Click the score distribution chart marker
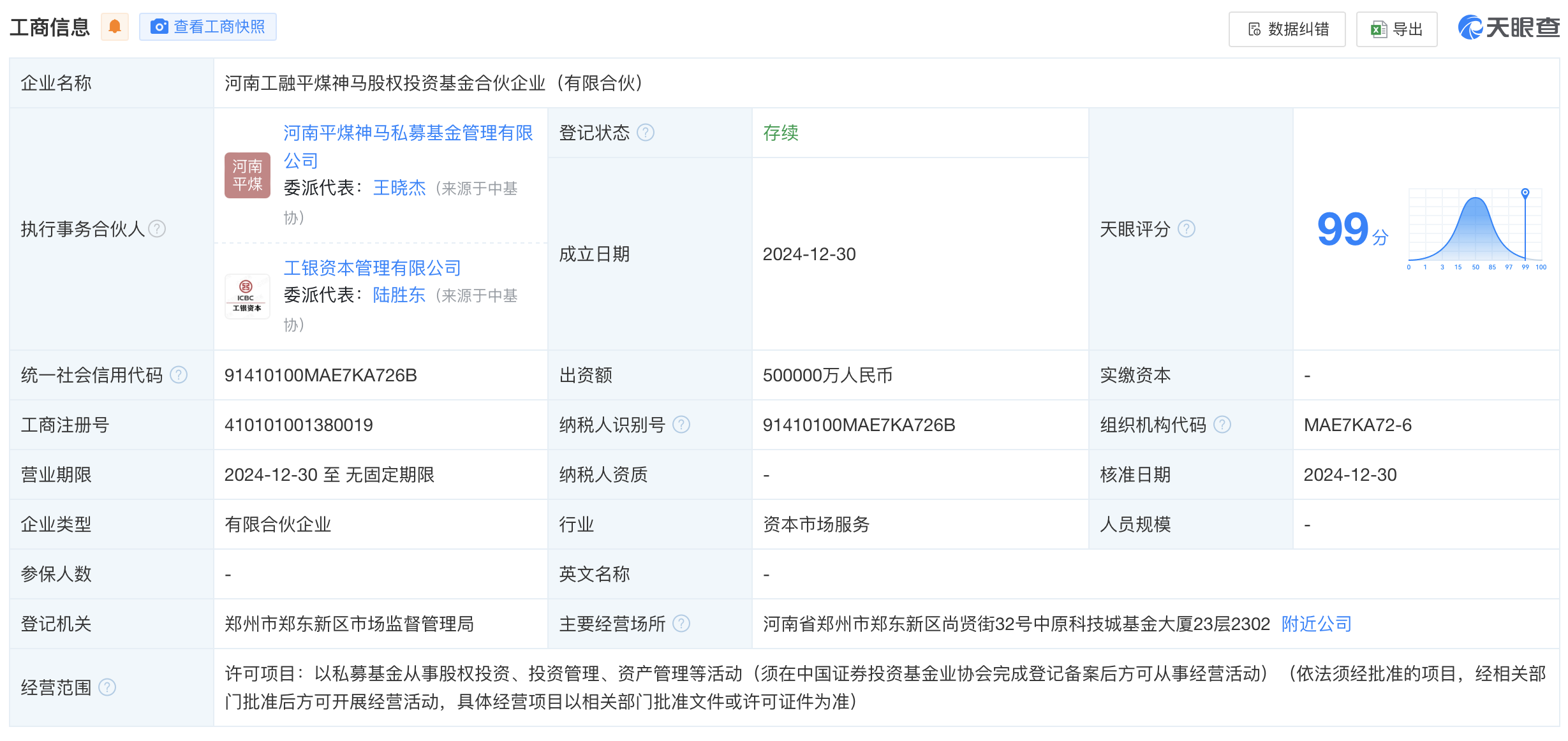 [1525, 193]
